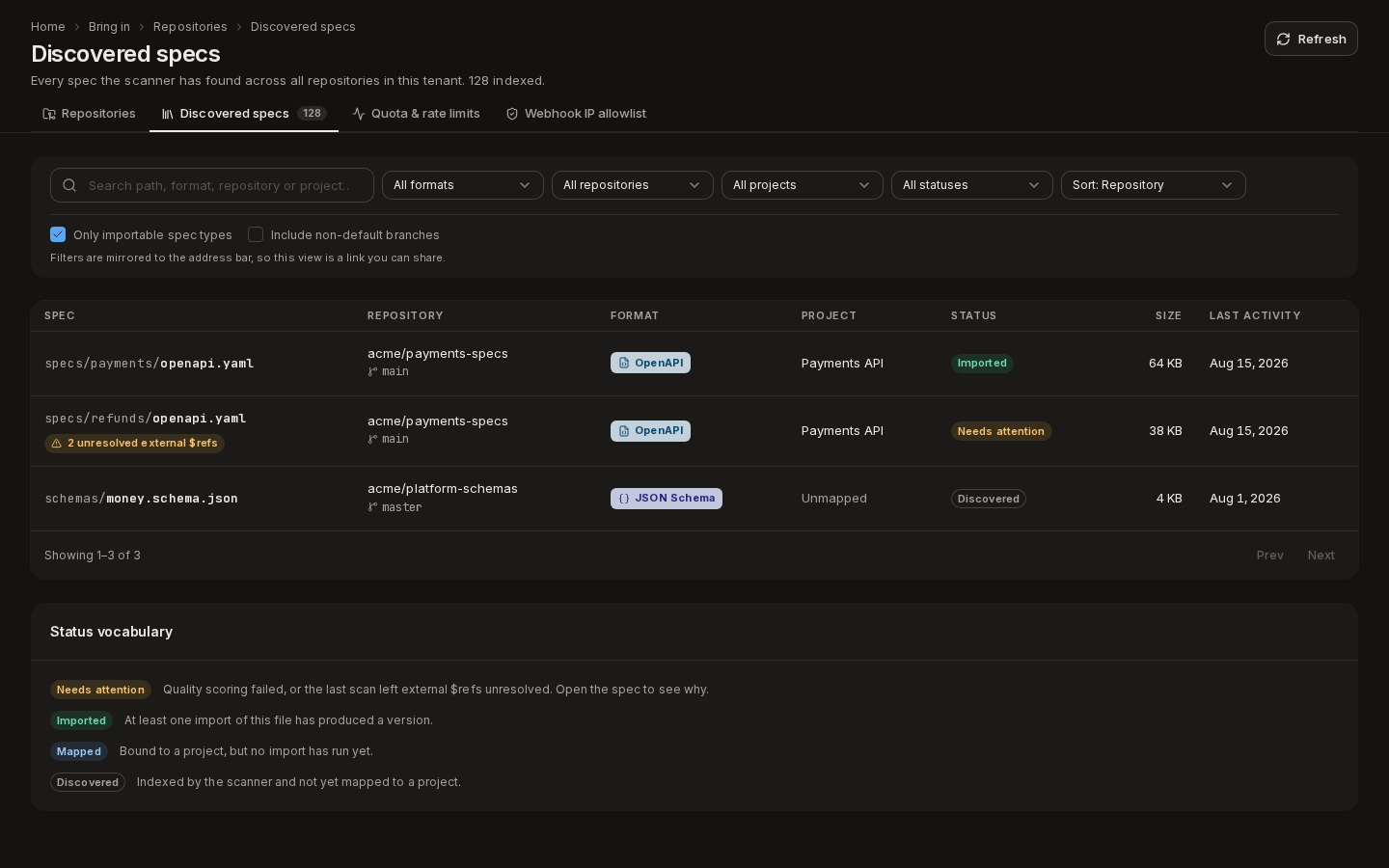Open specs/payments/openapi.yaml spec
This screenshot has width=1389, height=868.
coord(150,364)
